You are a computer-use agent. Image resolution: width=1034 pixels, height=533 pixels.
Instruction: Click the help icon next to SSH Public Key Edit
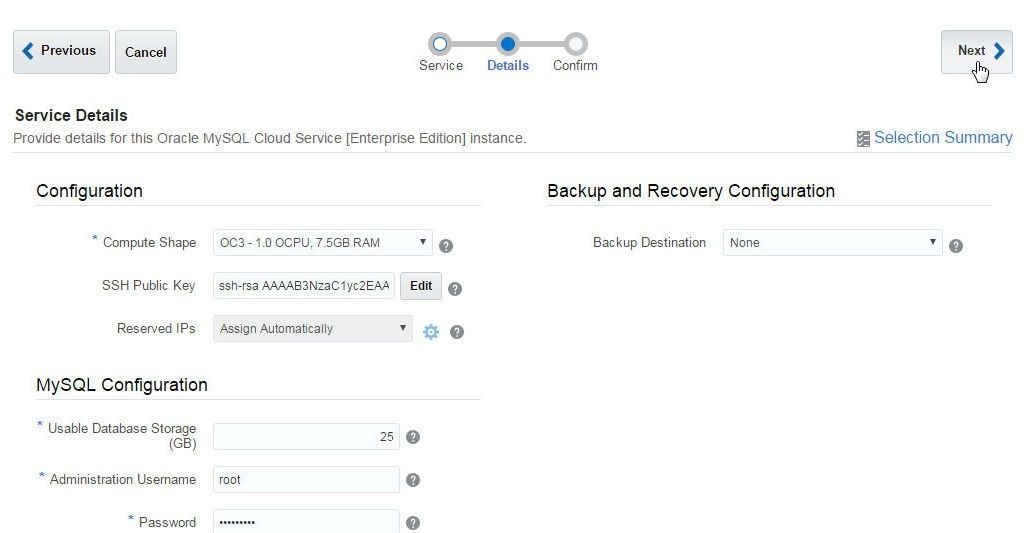(x=455, y=289)
